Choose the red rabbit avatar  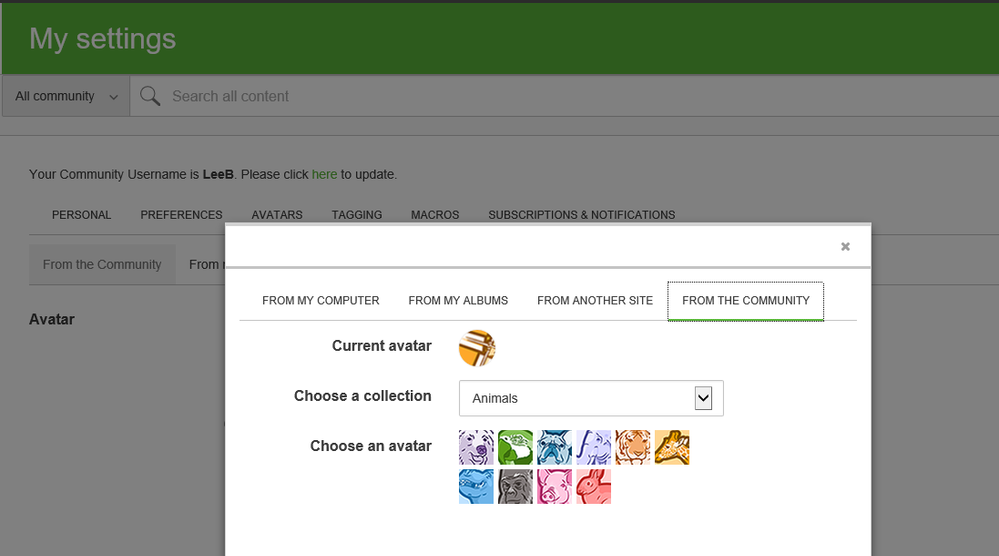(x=594, y=487)
